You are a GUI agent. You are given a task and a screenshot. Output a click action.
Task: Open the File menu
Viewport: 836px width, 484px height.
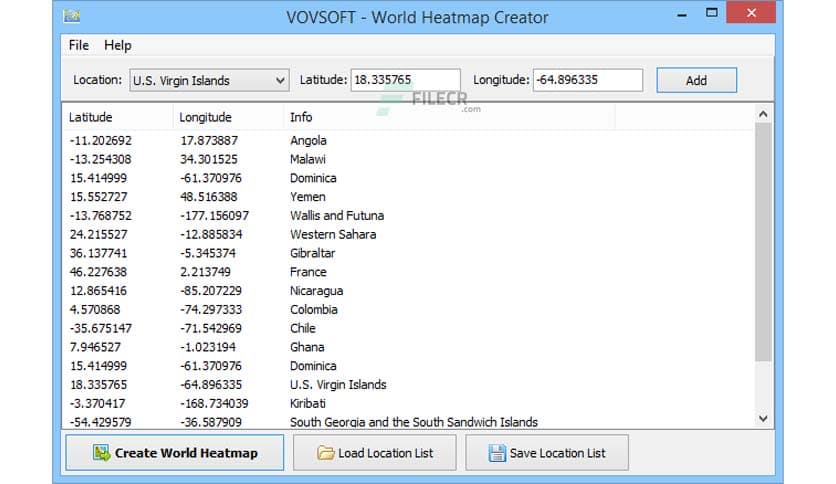79,45
